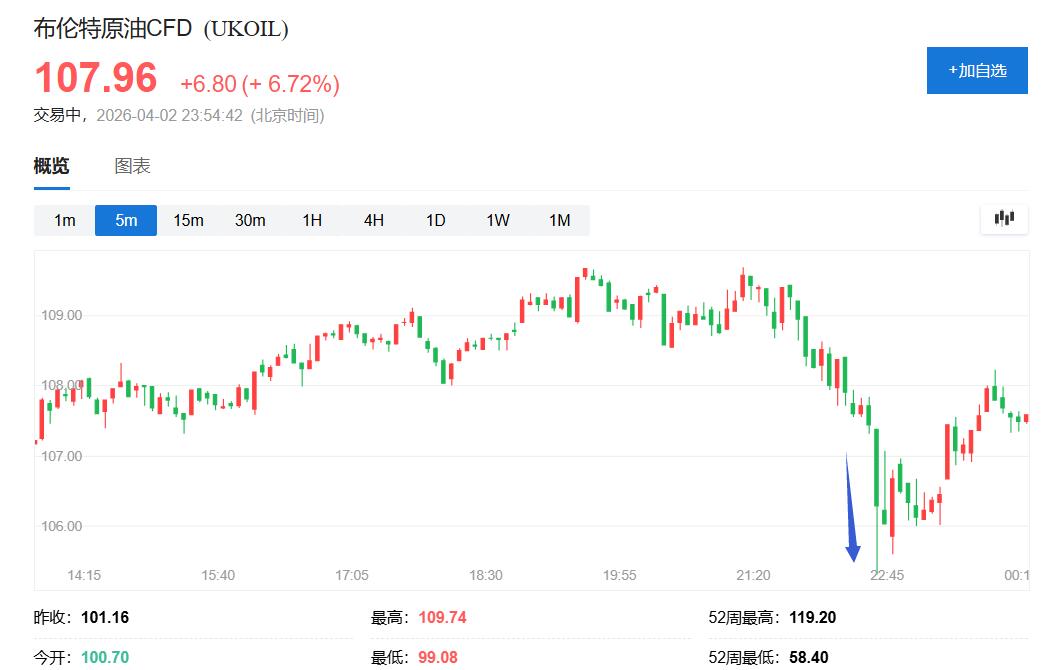Set chart period to 1H
This screenshot has width=1041, height=670.
click(312, 220)
